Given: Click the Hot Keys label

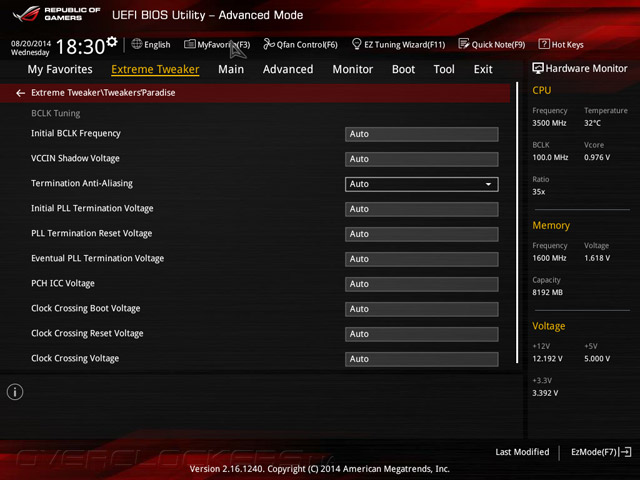Looking at the screenshot, I should (x=567, y=44).
